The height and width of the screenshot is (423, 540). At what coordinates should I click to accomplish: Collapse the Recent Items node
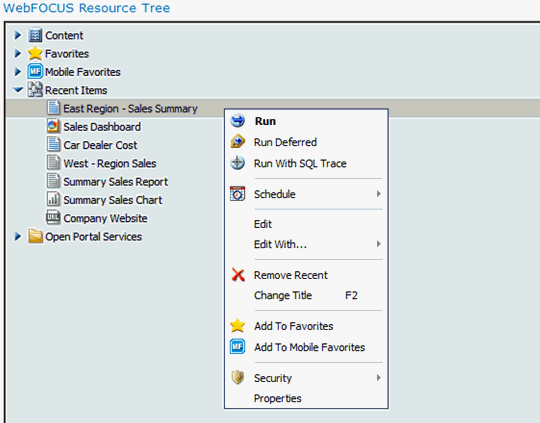coord(18,90)
